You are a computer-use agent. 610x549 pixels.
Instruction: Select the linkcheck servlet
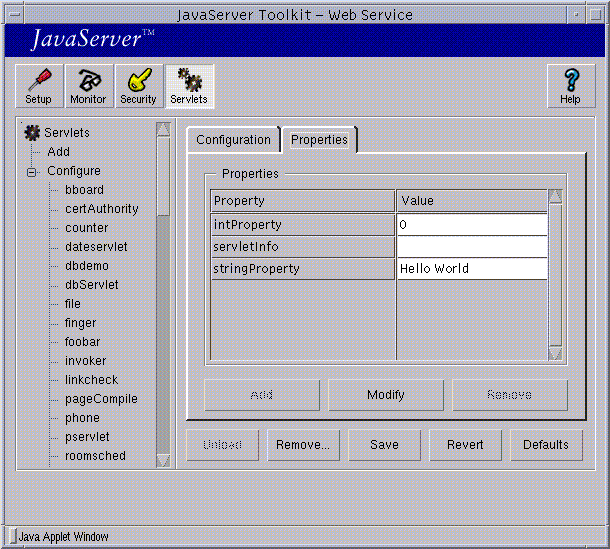91,380
